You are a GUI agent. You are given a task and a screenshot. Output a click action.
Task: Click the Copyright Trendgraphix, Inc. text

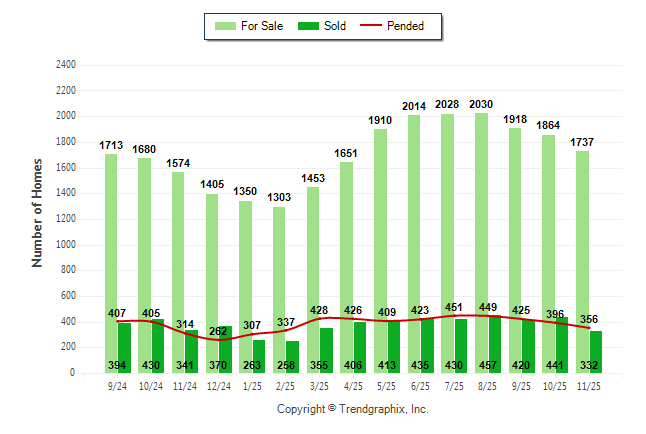pyautogui.click(x=352, y=409)
